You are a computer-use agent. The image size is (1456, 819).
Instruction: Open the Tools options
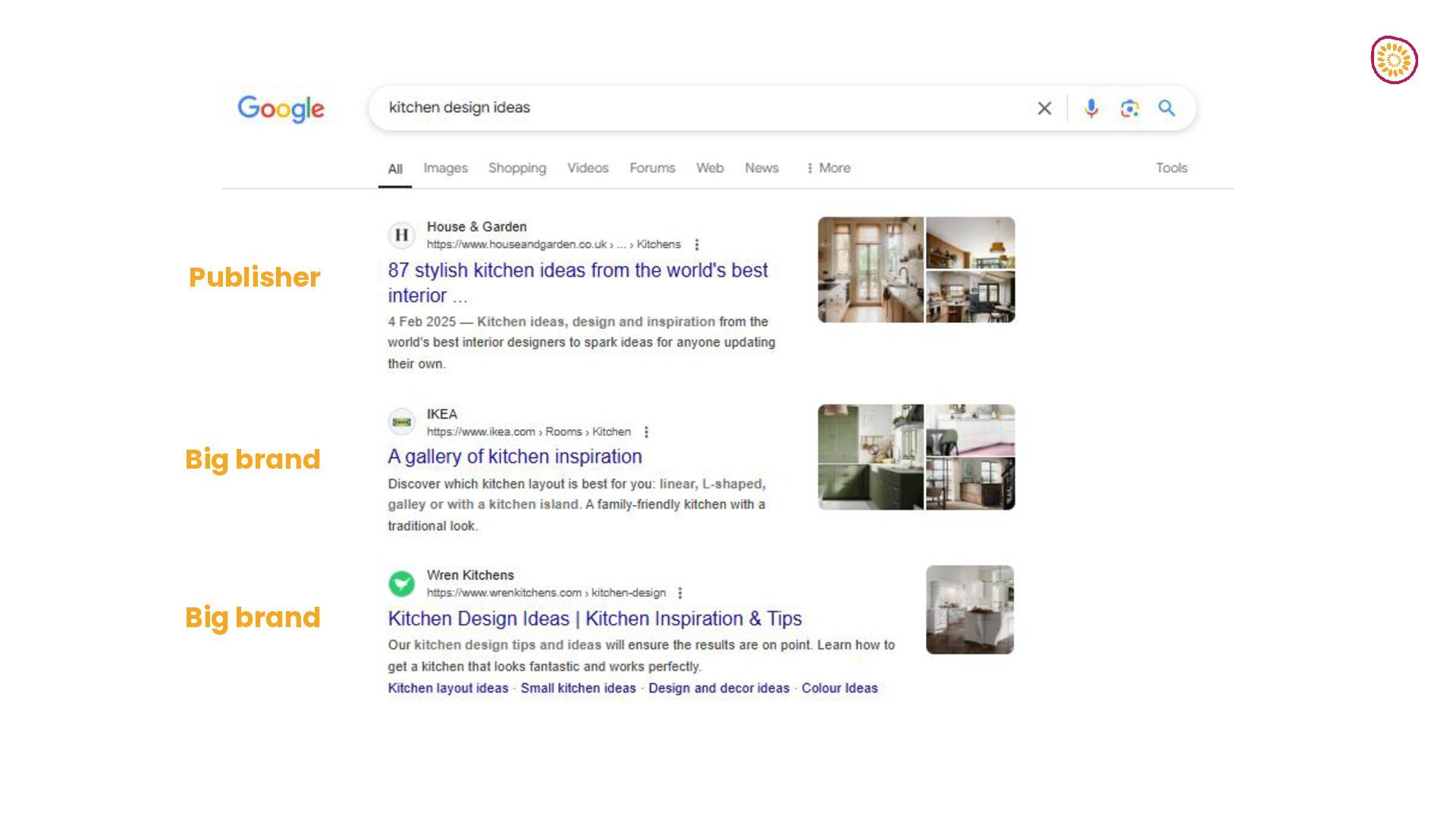[x=1172, y=168]
